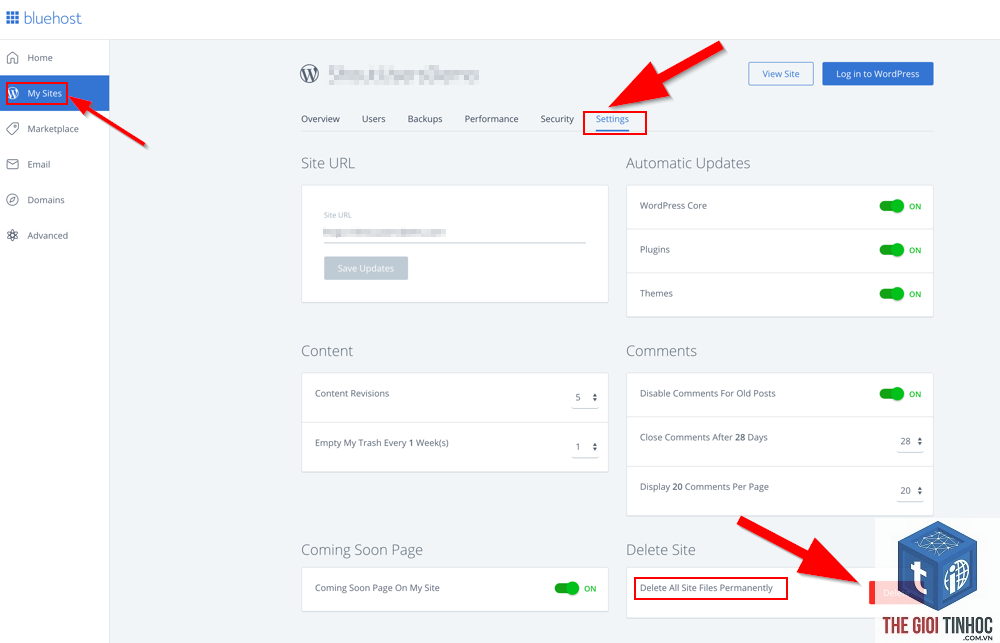Open Empty My Trash weeks dropdown
Viewport: 1000px width, 643px height.
[585, 447]
